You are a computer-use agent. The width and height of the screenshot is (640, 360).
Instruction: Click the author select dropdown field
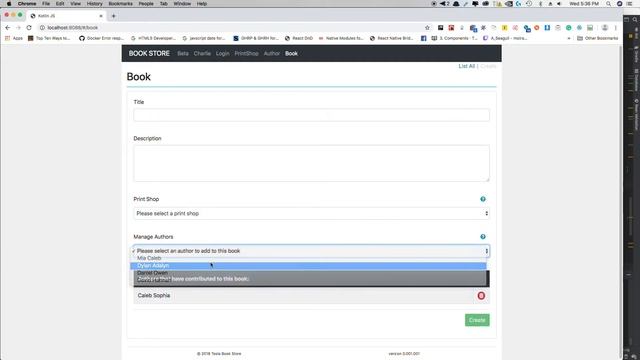[311, 251]
